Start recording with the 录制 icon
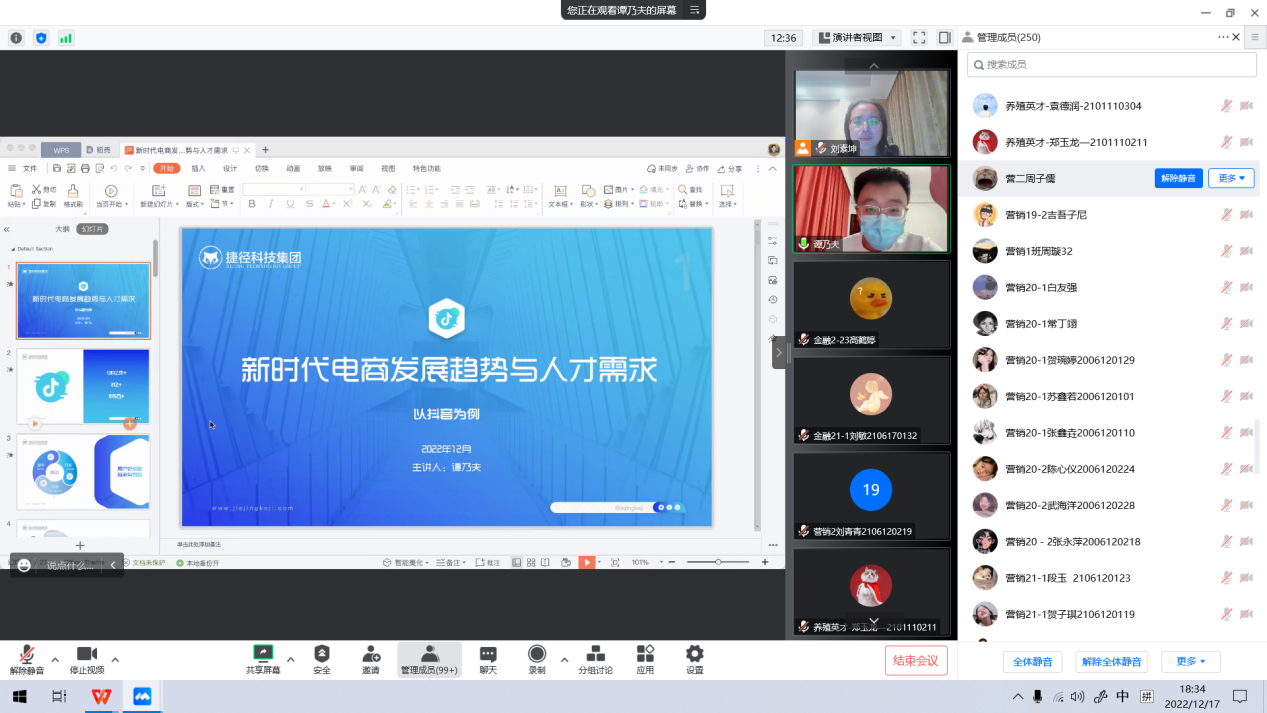 pos(537,654)
